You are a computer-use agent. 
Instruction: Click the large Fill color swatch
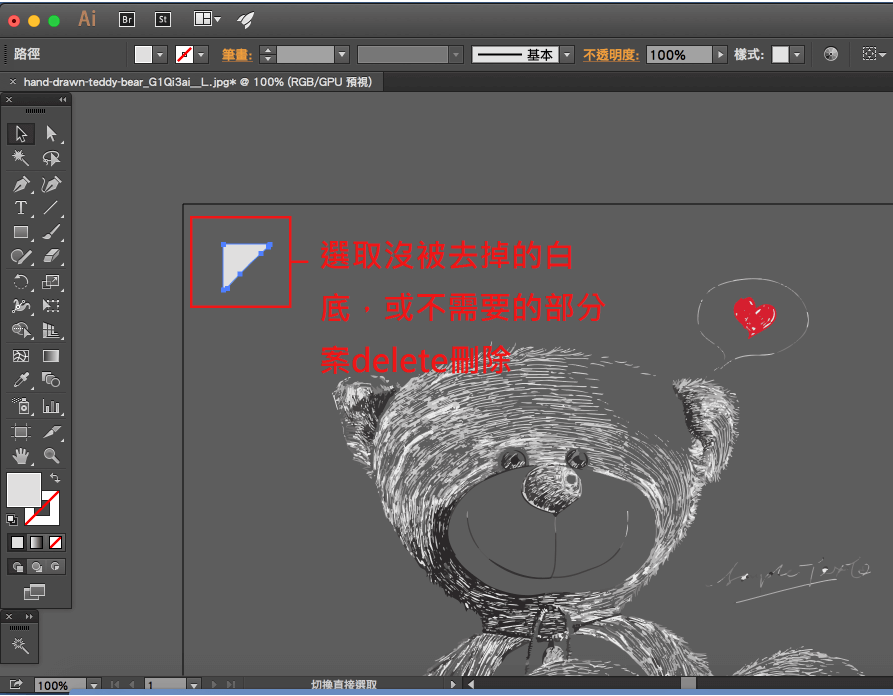[x=24, y=490]
